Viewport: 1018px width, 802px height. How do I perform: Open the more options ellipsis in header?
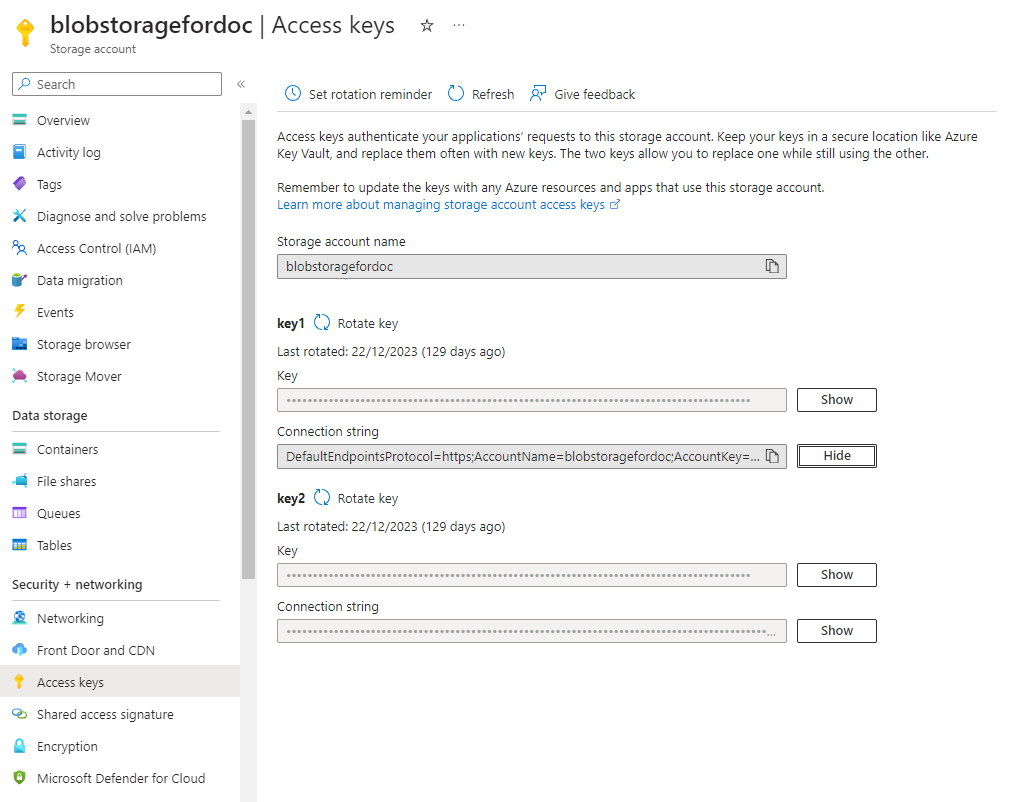point(459,25)
